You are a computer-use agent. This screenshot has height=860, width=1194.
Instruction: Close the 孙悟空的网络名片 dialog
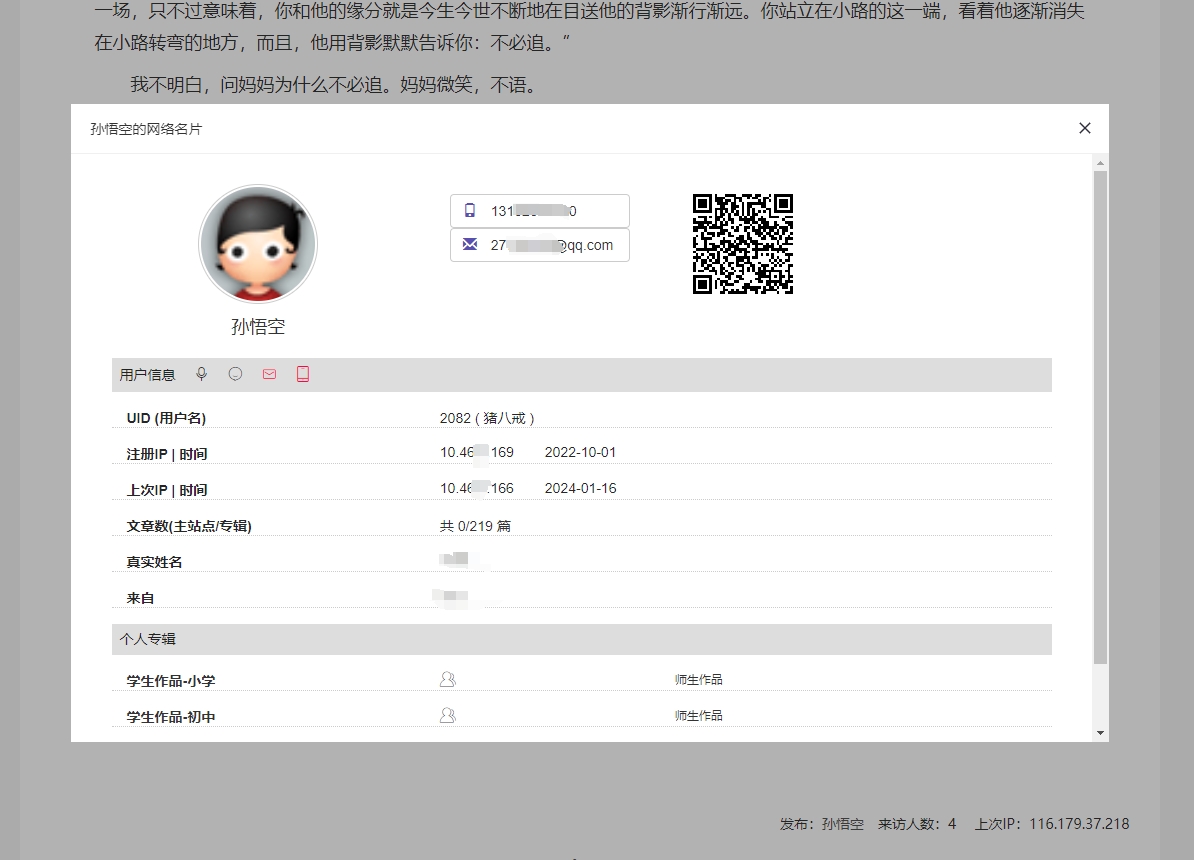click(1085, 128)
